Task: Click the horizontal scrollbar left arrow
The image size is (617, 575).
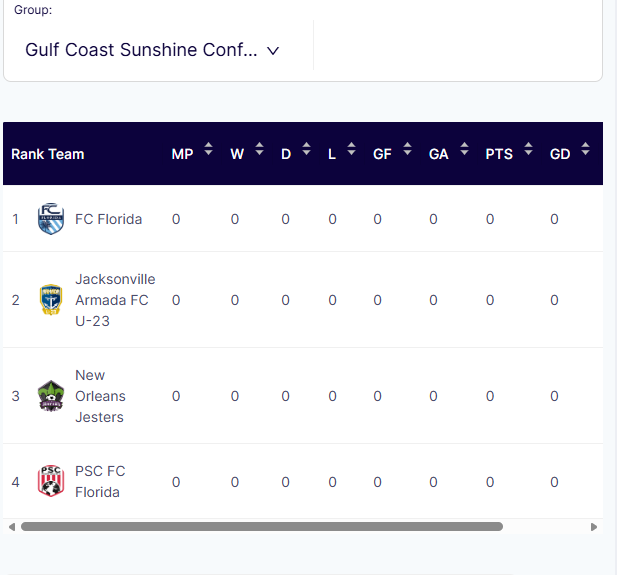Action: pos(12,527)
